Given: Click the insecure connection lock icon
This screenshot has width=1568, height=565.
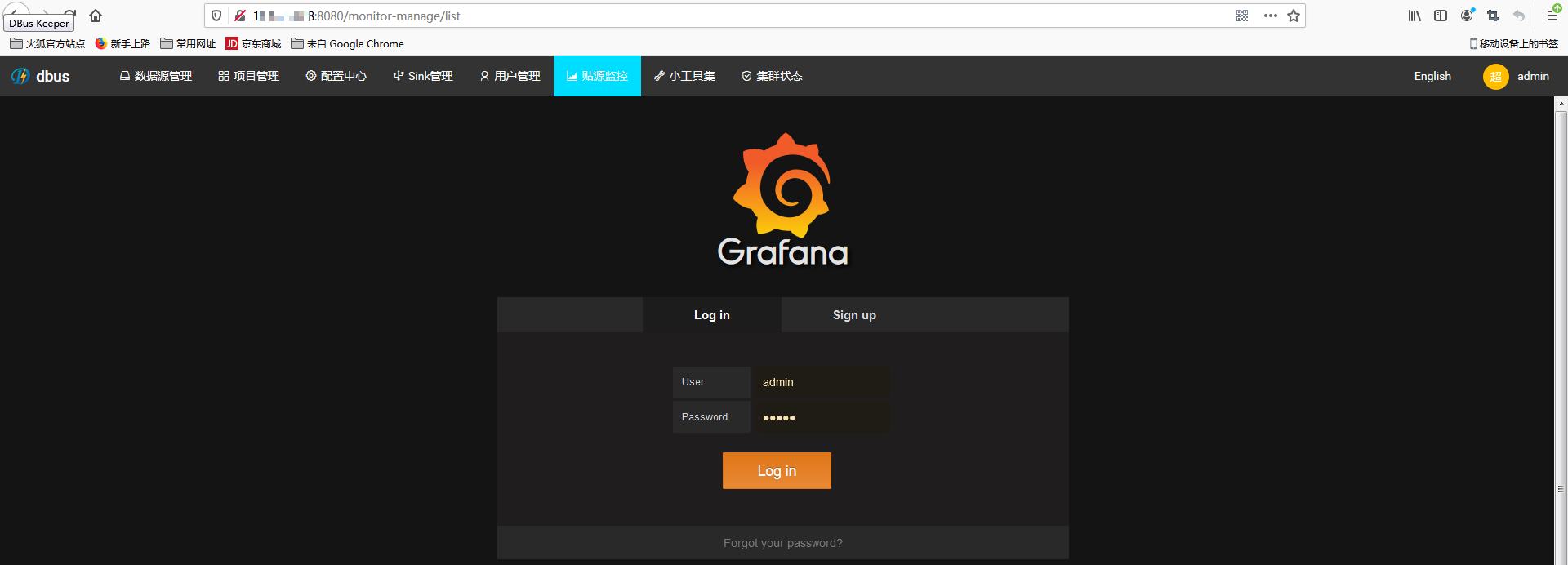Looking at the screenshot, I should coord(240,16).
